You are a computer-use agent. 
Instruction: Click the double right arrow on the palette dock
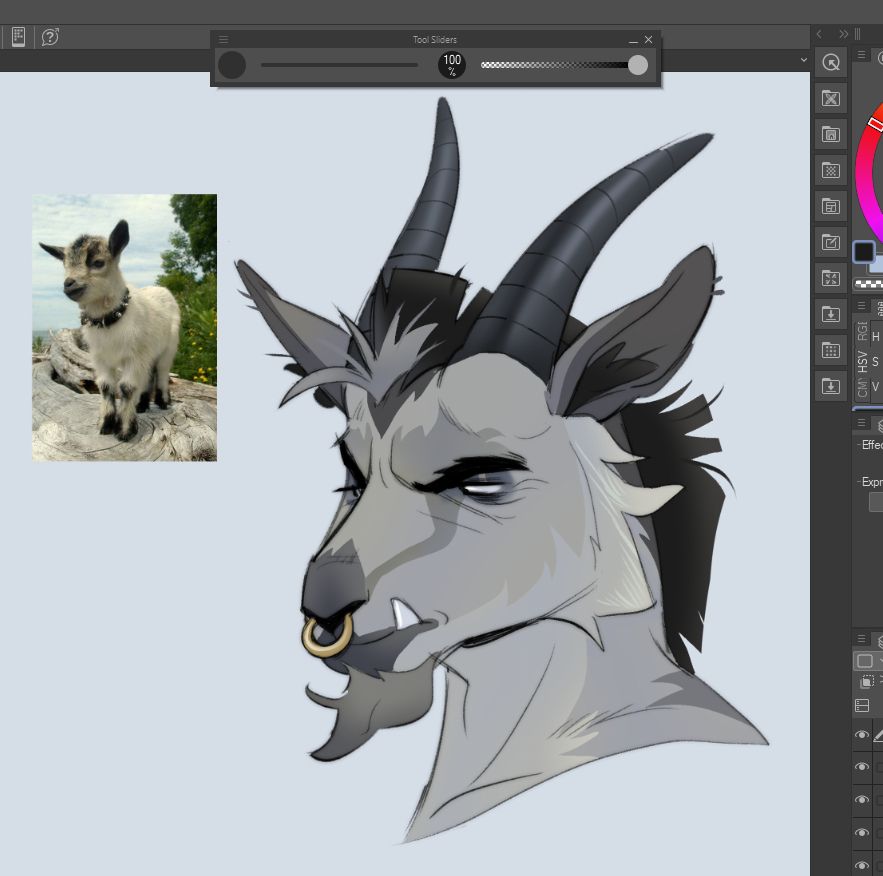click(x=843, y=34)
